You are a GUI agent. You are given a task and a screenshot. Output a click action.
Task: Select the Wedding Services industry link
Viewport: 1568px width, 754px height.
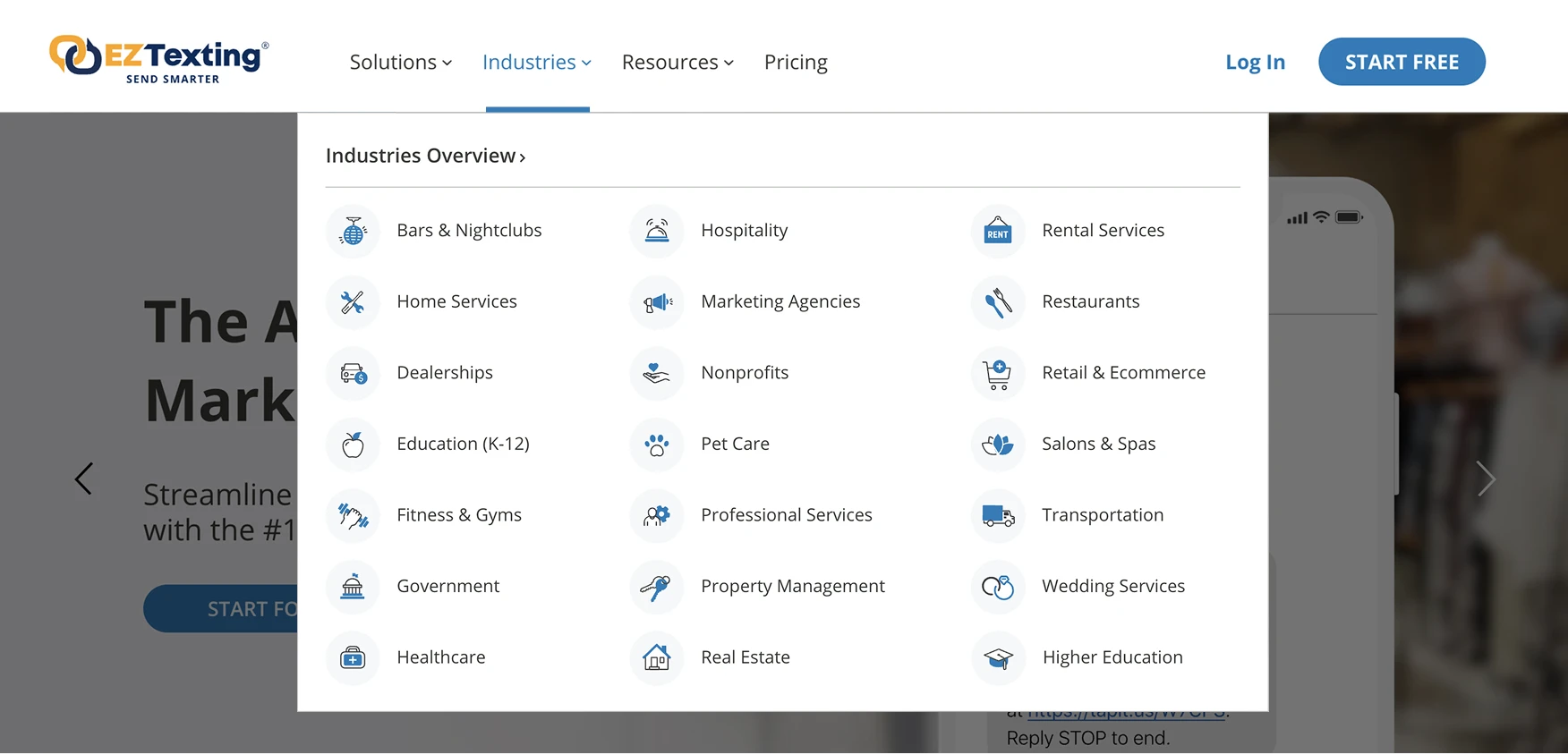tap(1113, 586)
